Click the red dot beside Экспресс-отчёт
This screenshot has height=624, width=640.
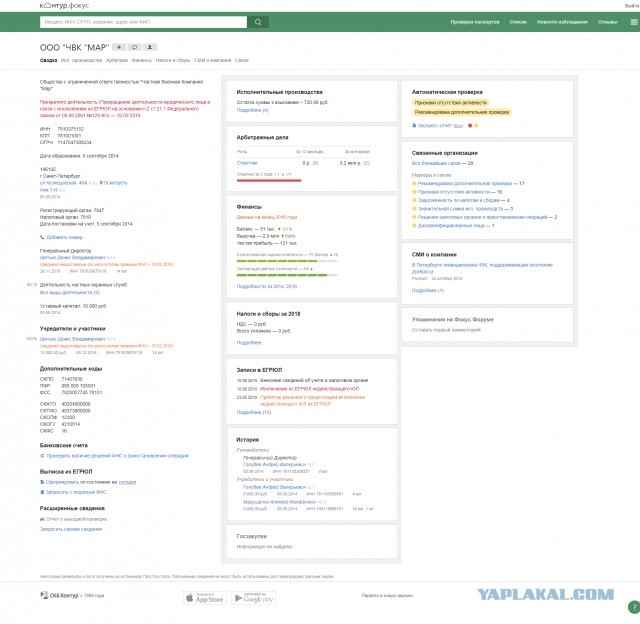[470, 126]
